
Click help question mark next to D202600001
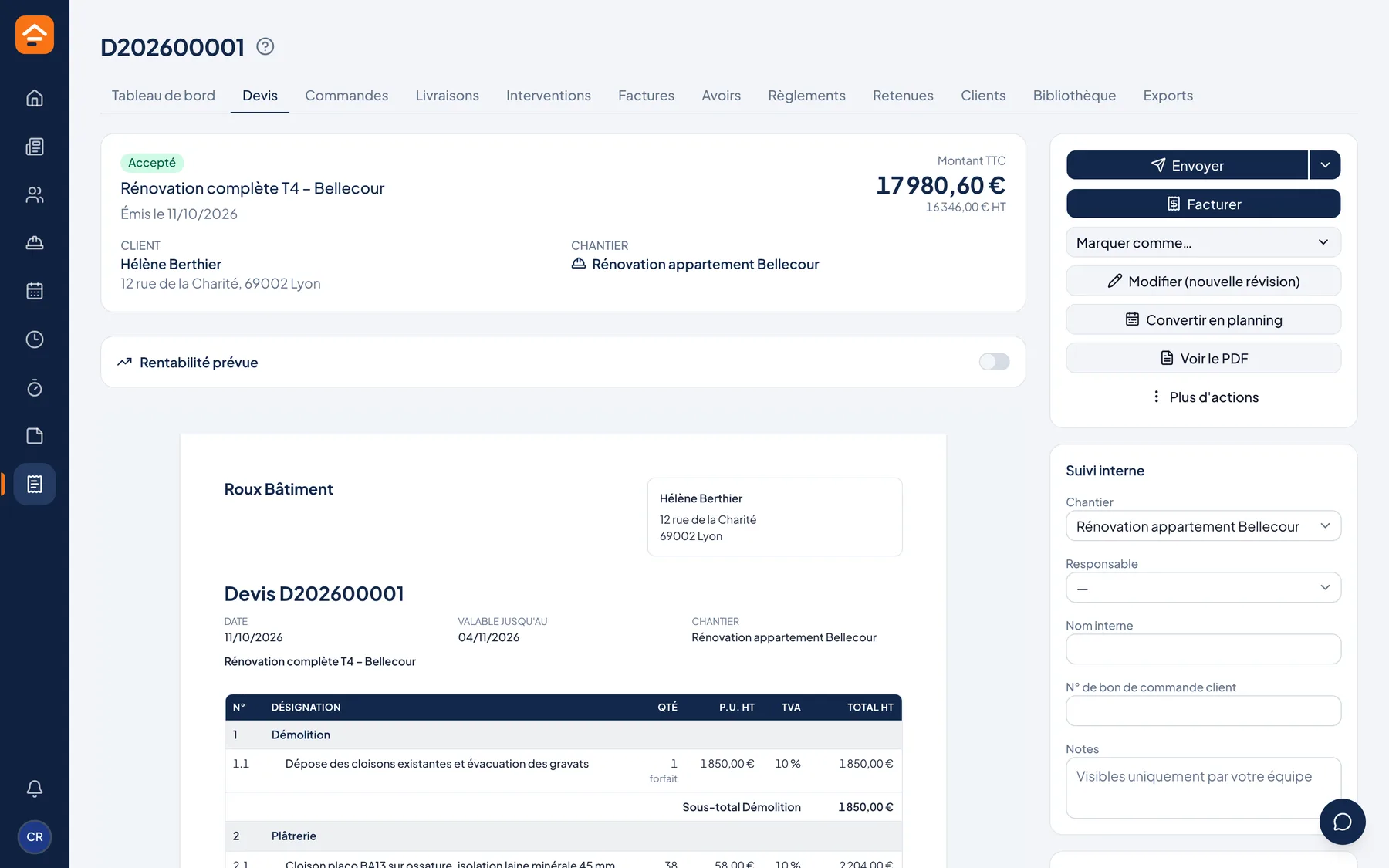tap(265, 46)
